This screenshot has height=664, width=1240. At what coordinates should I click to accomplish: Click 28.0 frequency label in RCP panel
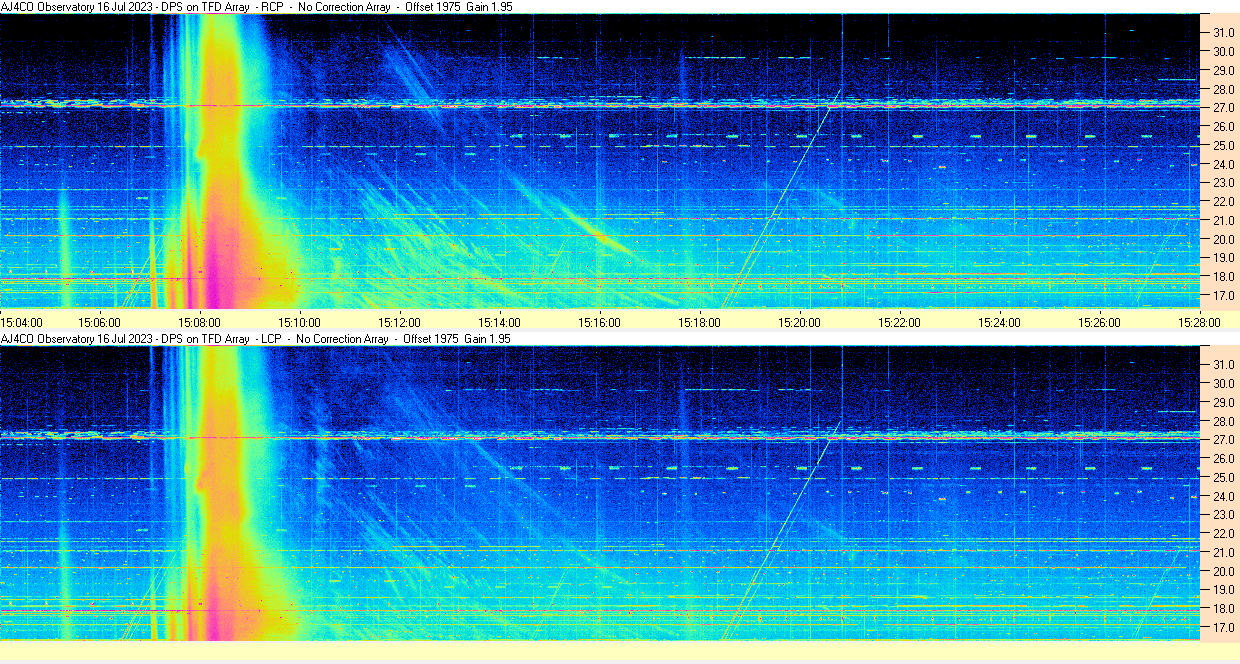[x=1224, y=89]
